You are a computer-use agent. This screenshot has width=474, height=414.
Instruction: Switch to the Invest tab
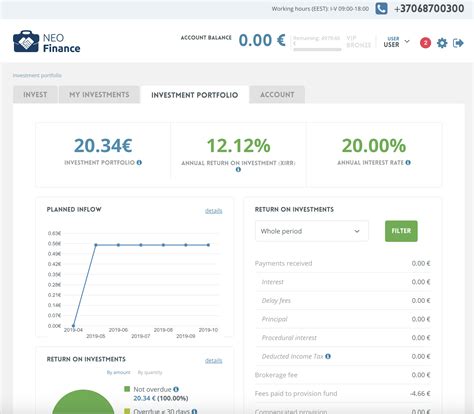(35, 95)
